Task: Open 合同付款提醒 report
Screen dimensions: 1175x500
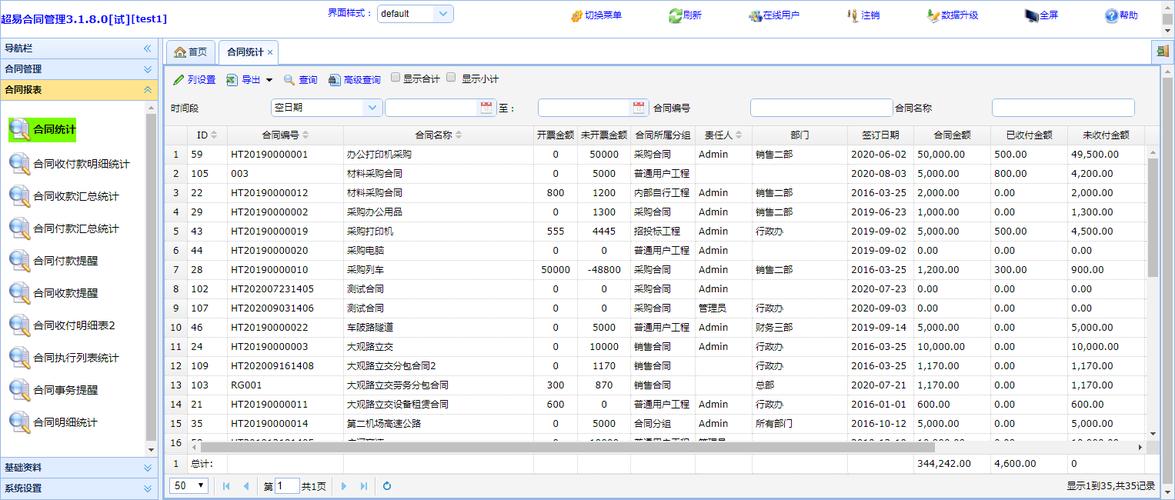Action: tap(53, 261)
